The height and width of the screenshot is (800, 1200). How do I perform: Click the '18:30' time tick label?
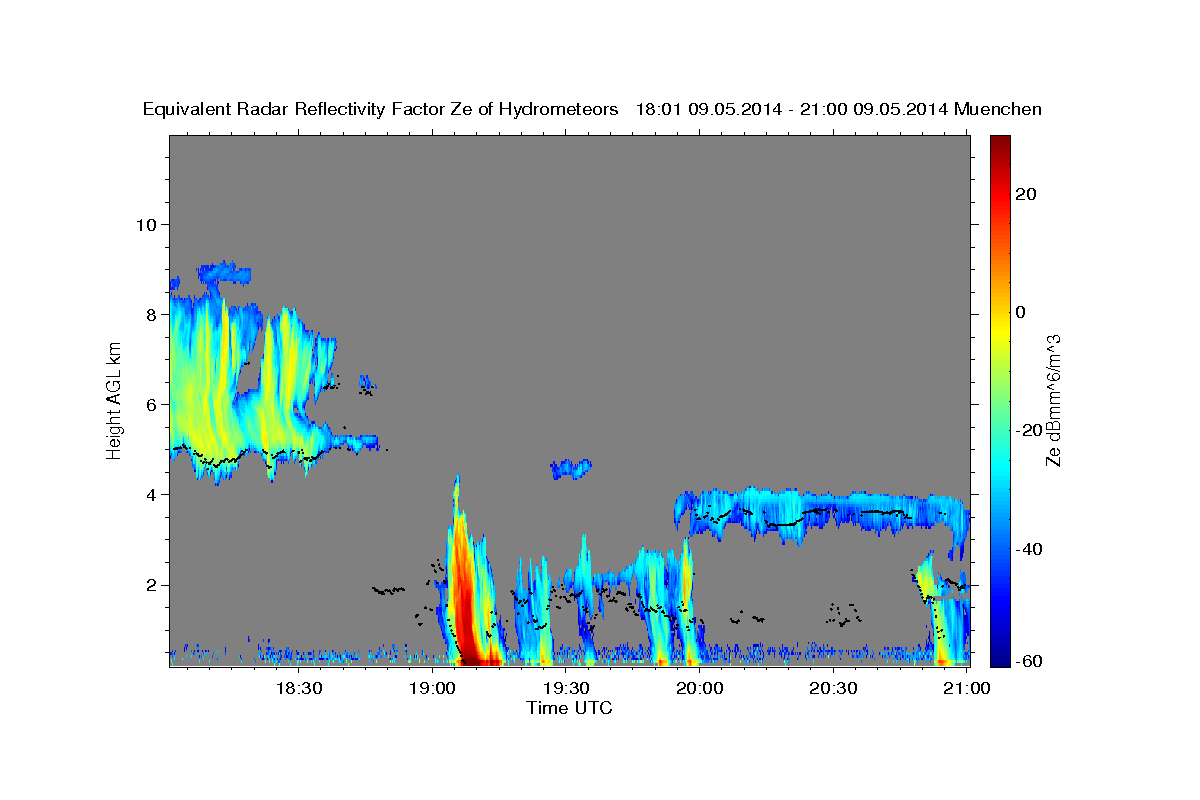point(298,689)
